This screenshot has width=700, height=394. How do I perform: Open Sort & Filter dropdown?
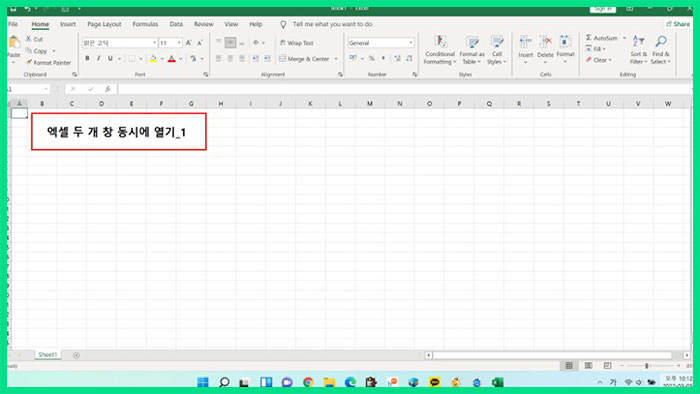[639, 50]
